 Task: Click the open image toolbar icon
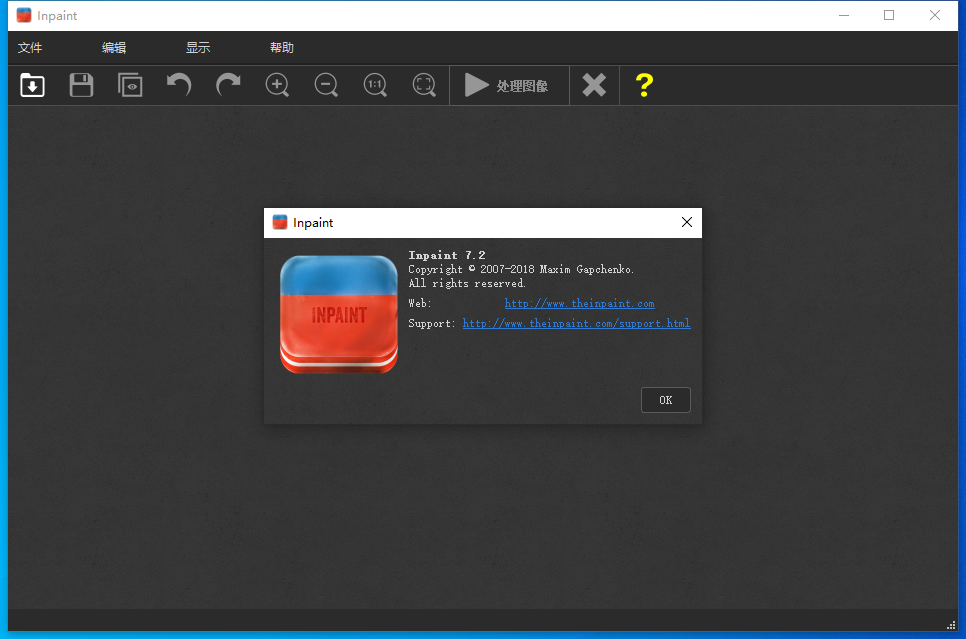pyautogui.click(x=32, y=85)
